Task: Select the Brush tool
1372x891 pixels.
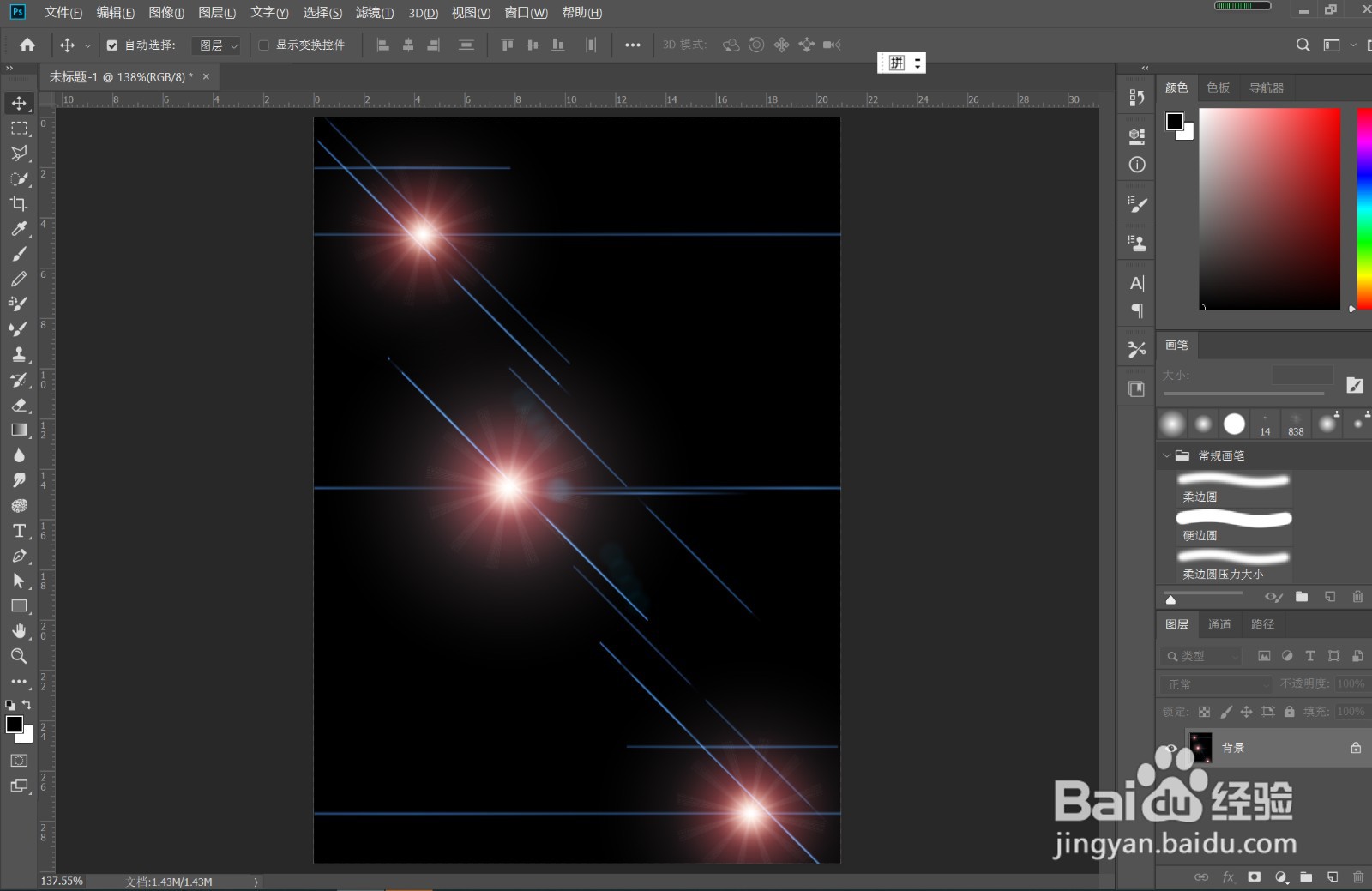Action: point(19,254)
